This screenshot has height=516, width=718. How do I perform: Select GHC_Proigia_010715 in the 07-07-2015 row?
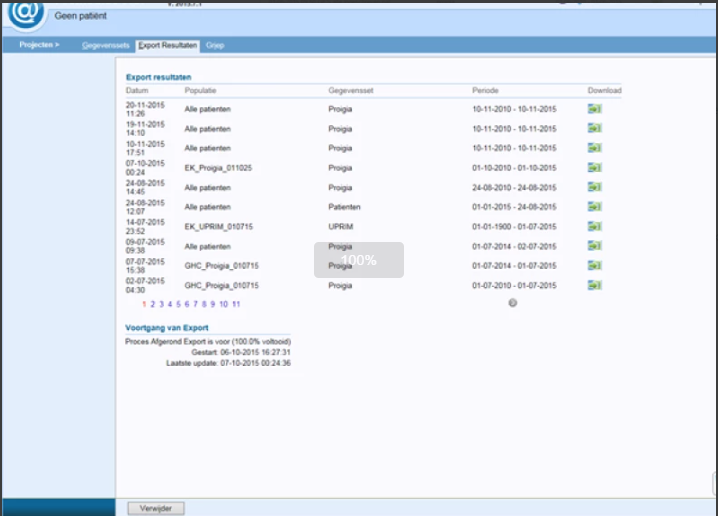pyautogui.click(x=222, y=266)
